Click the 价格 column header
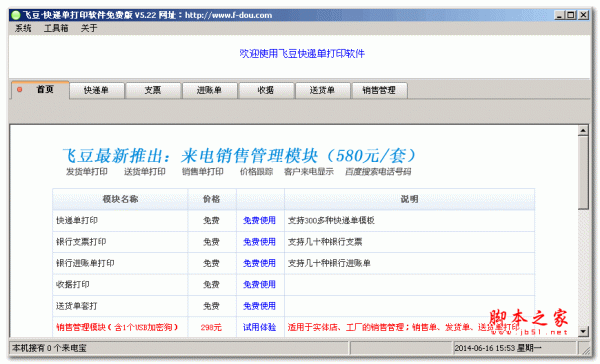The image size is (600, 364). click(x=212, y=199)
